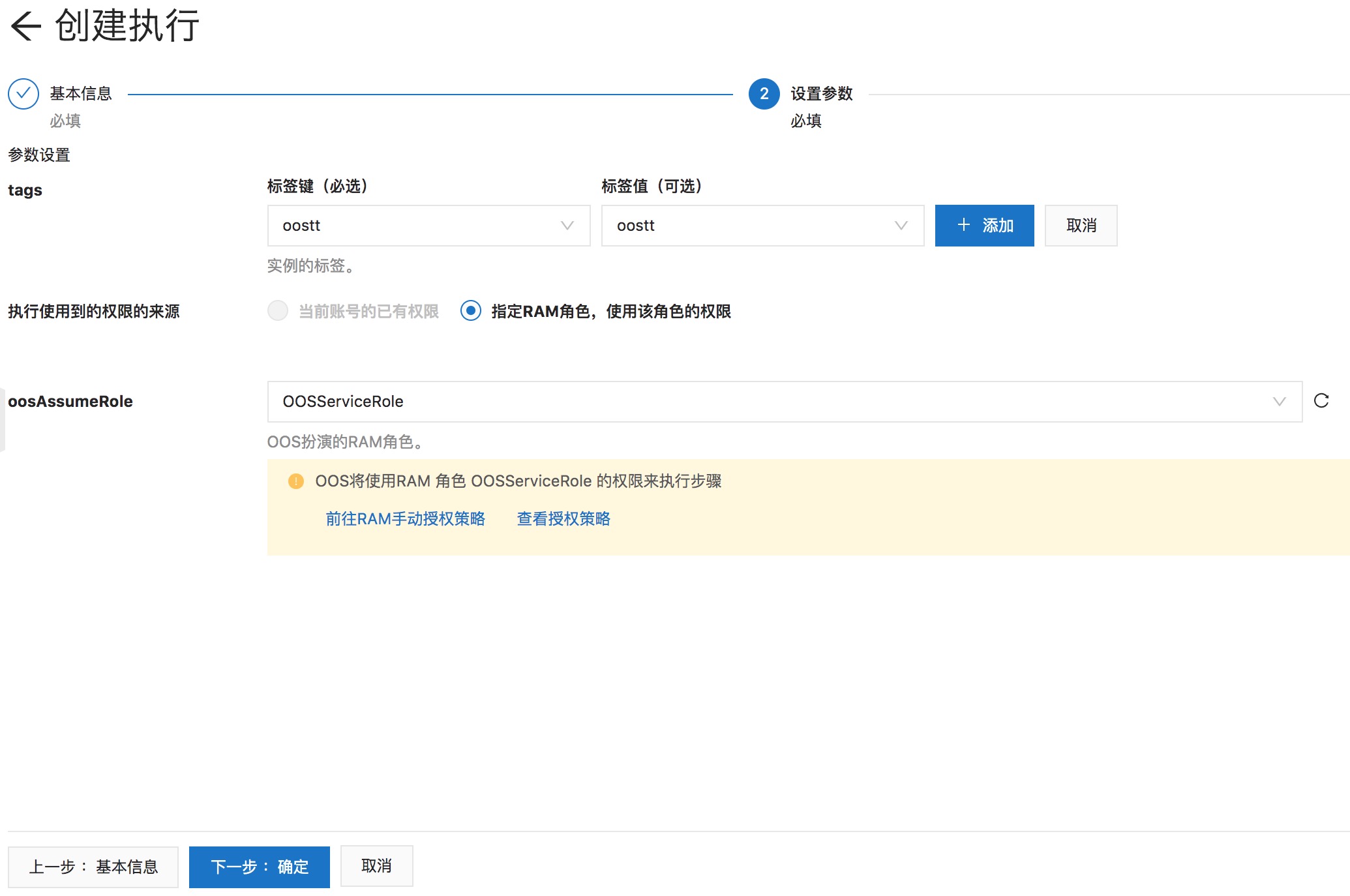Click the 执行使用到的权限的来源 label

click(94, 312)
